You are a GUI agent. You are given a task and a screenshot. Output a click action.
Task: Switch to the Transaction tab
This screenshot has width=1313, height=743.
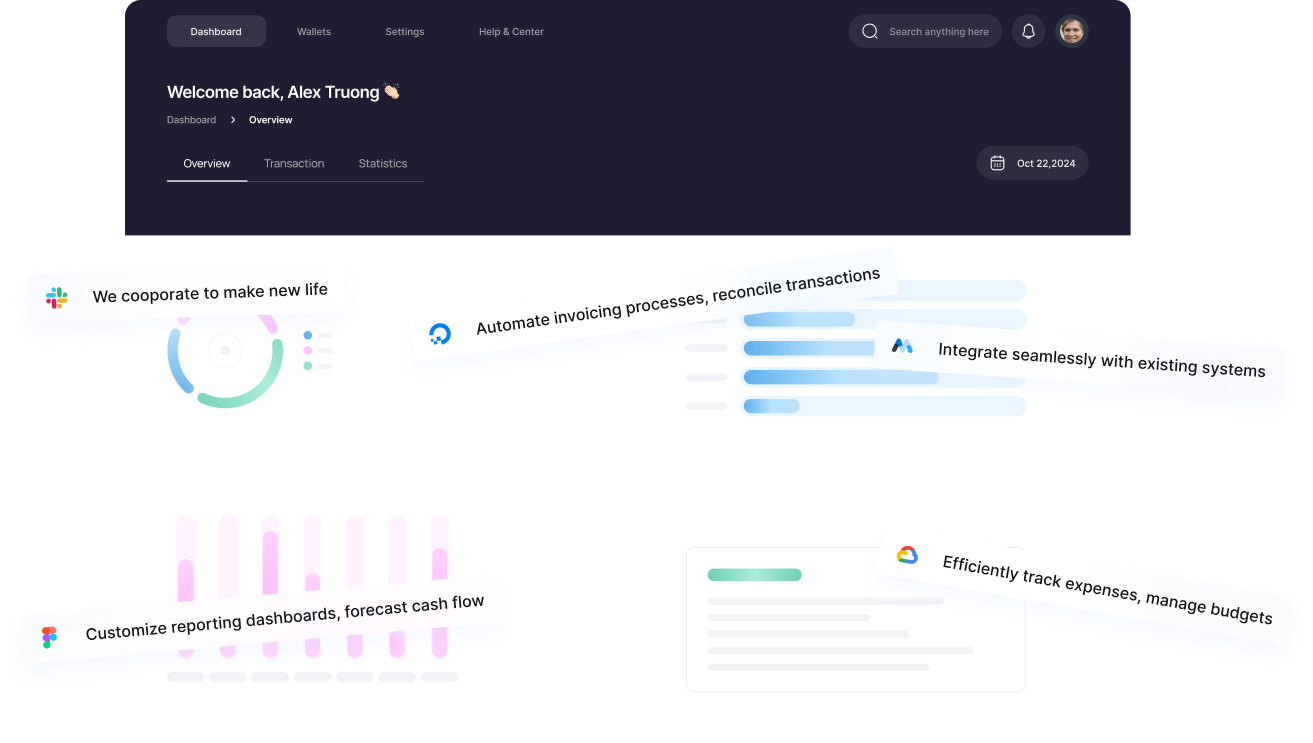coord(293,163)
